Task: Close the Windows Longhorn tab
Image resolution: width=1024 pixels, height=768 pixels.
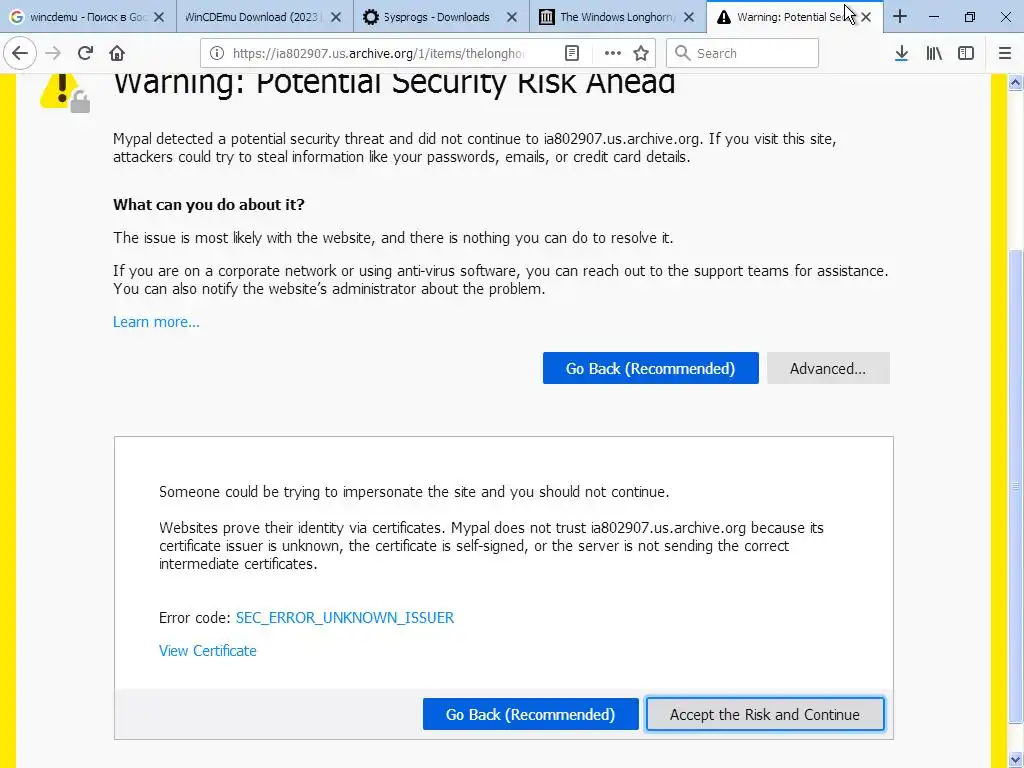Action: click(688, 17)
